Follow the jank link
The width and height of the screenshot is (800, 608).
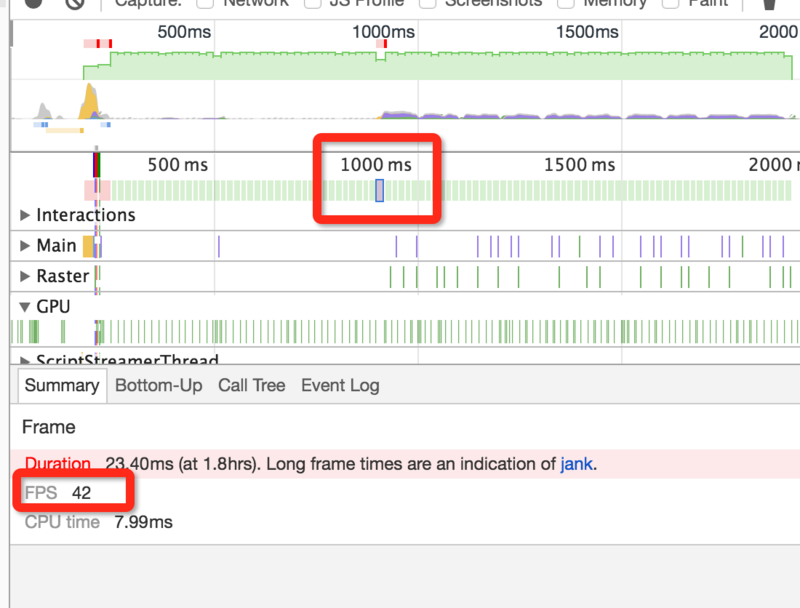point(577,464)
